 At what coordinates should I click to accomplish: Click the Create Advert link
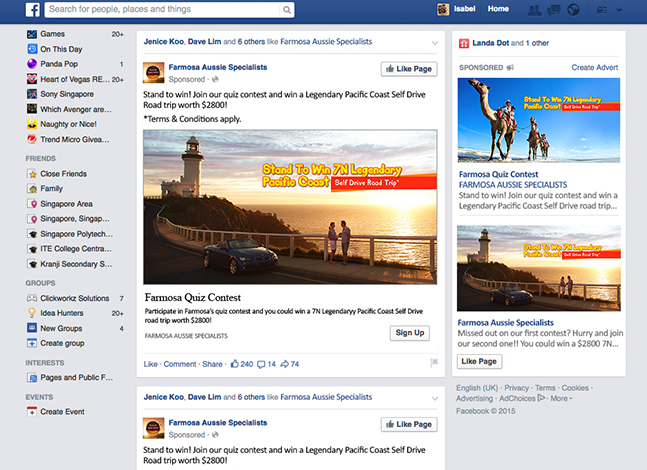tap(595, 67)
